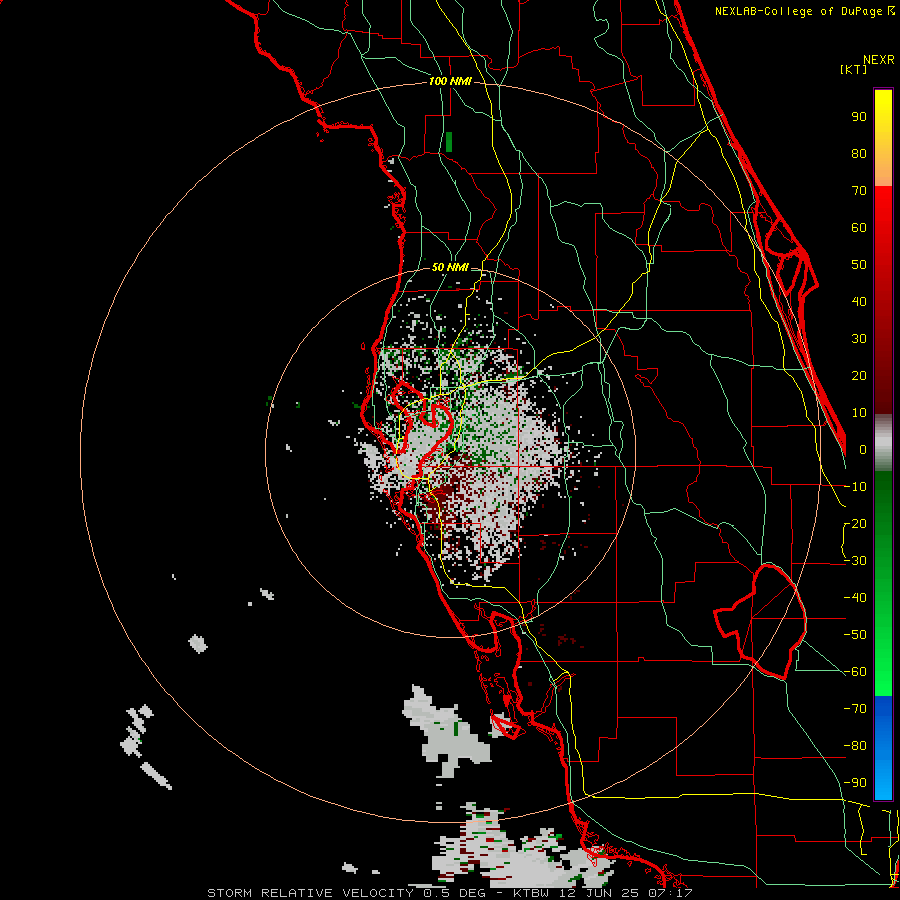Click the Storm Relative Velocity caption text
This screenshot has width=900, height=900.
(x=449, y=893)
